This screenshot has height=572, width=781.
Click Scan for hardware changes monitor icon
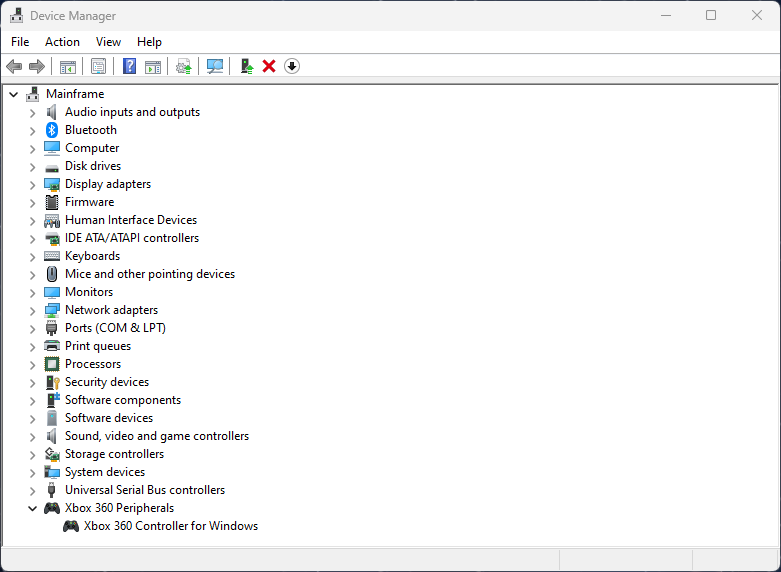coord(215,66)
